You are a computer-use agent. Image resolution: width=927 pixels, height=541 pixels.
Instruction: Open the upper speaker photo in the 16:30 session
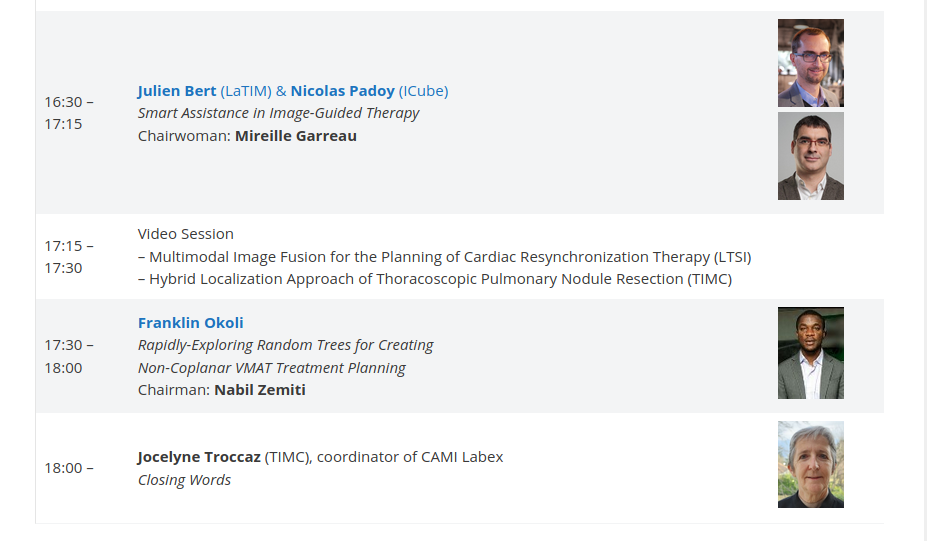point(811,63)
